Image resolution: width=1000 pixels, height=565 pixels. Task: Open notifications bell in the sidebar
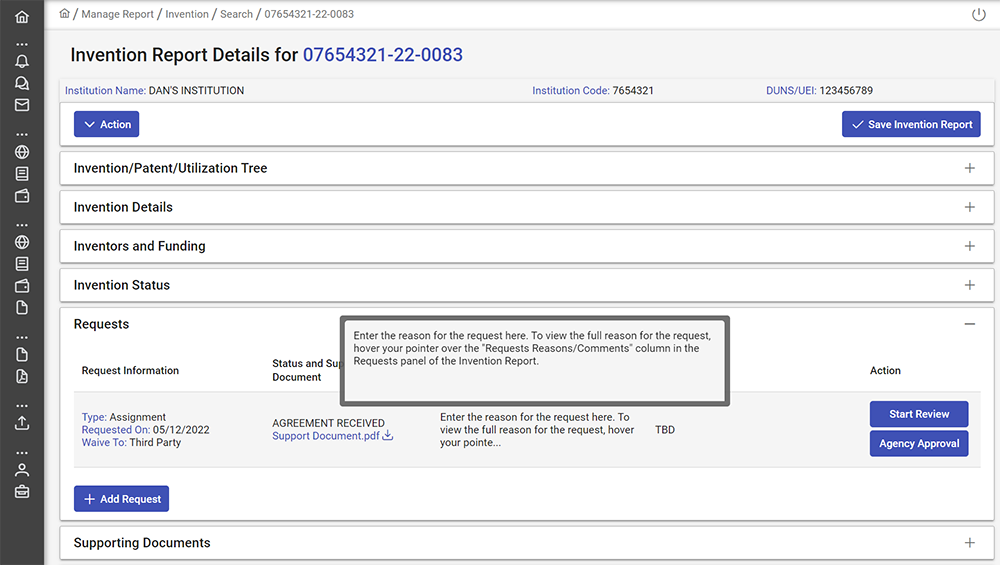[22, 61]
